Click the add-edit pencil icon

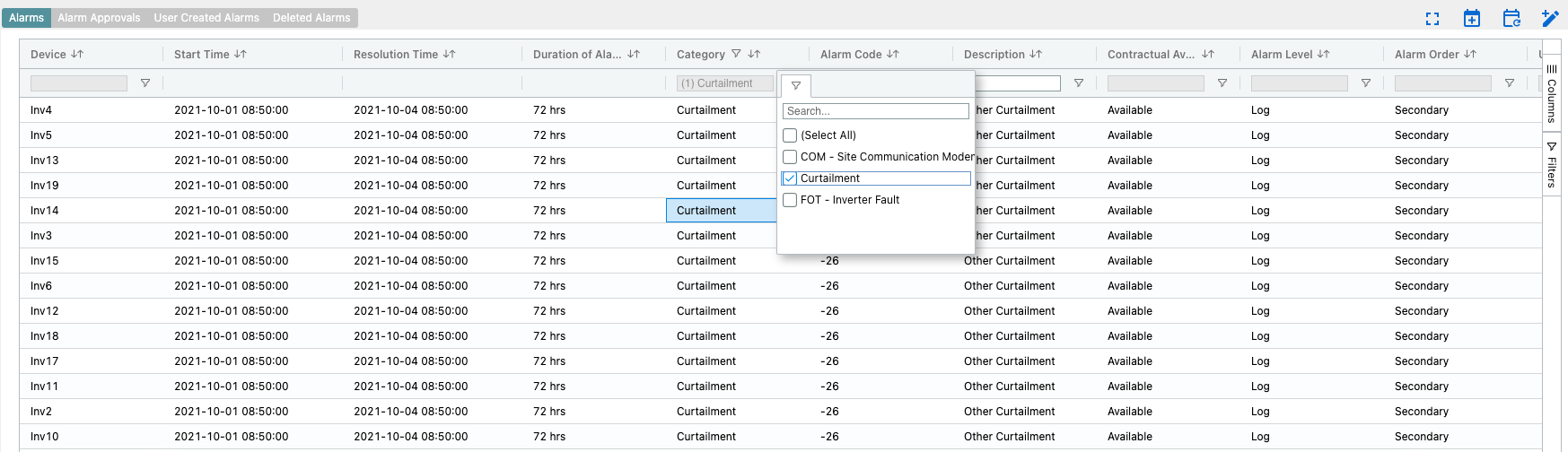pyautogui.click(x=1550, y=19)
